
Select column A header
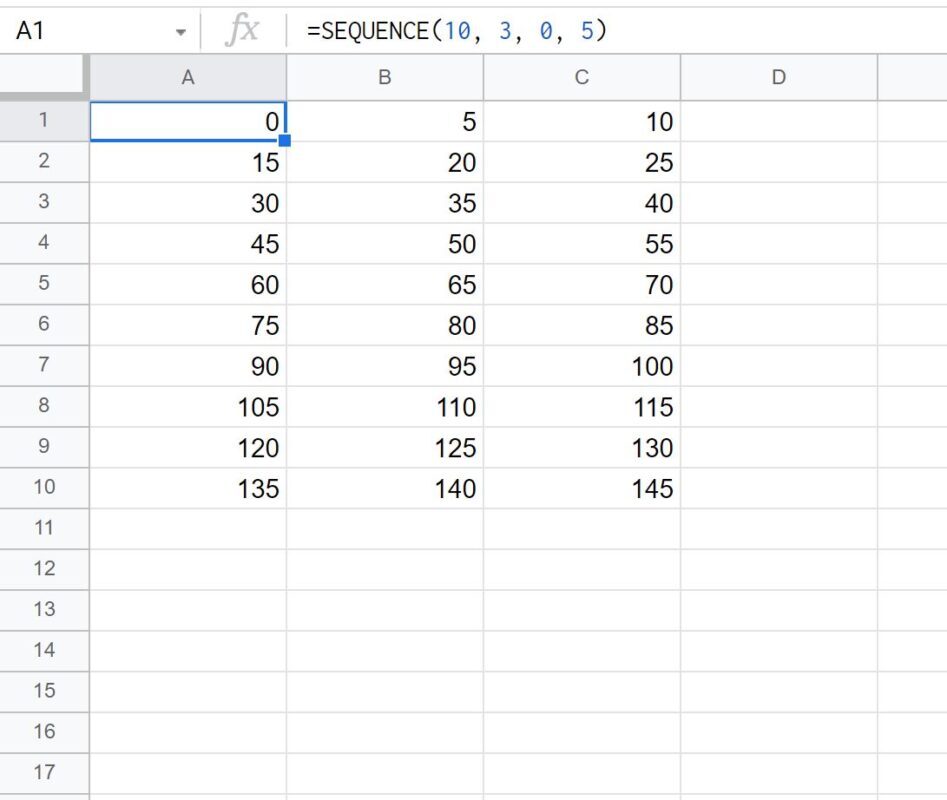coord(188,77)
